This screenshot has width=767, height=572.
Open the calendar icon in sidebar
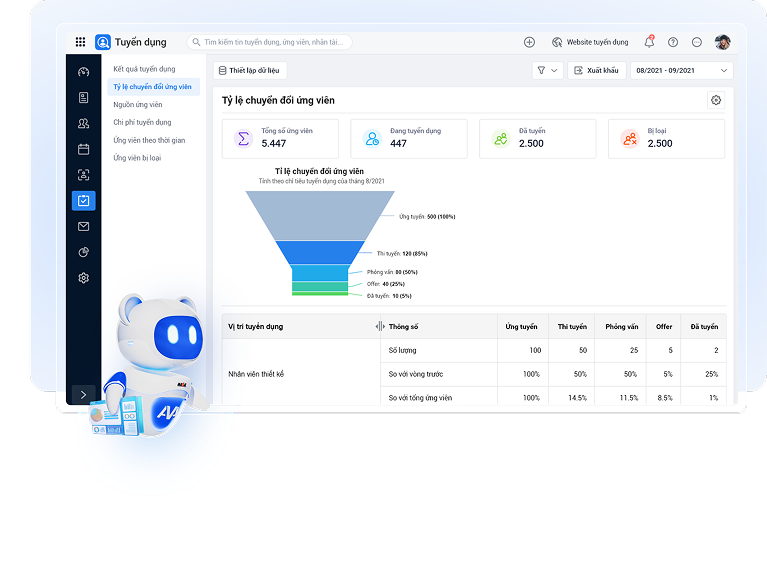84,149
